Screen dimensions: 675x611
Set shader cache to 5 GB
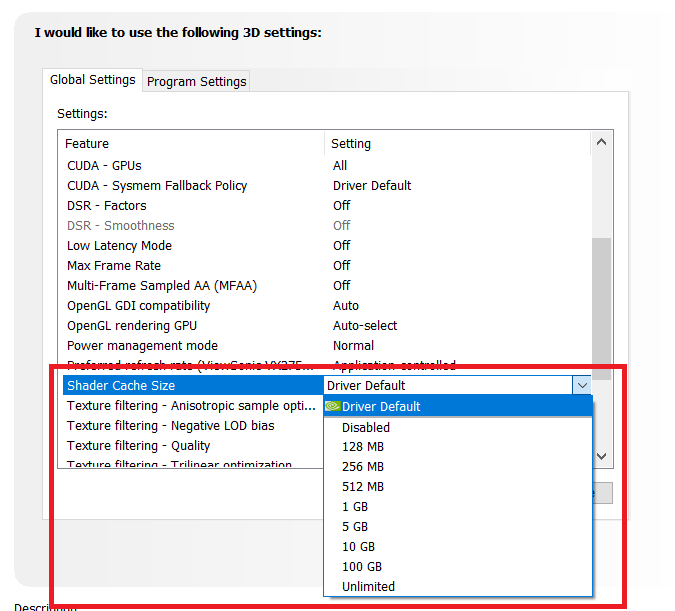[355, 527]
